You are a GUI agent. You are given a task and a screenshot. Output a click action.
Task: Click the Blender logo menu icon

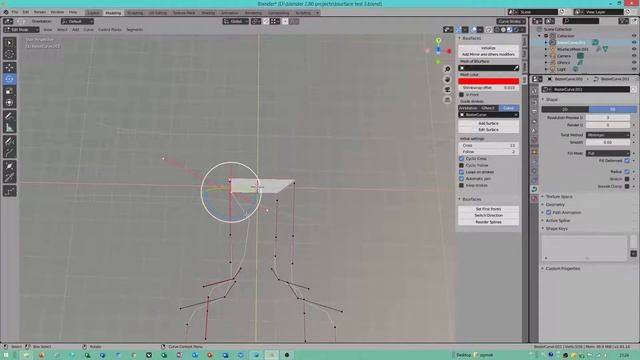[6, 12]
